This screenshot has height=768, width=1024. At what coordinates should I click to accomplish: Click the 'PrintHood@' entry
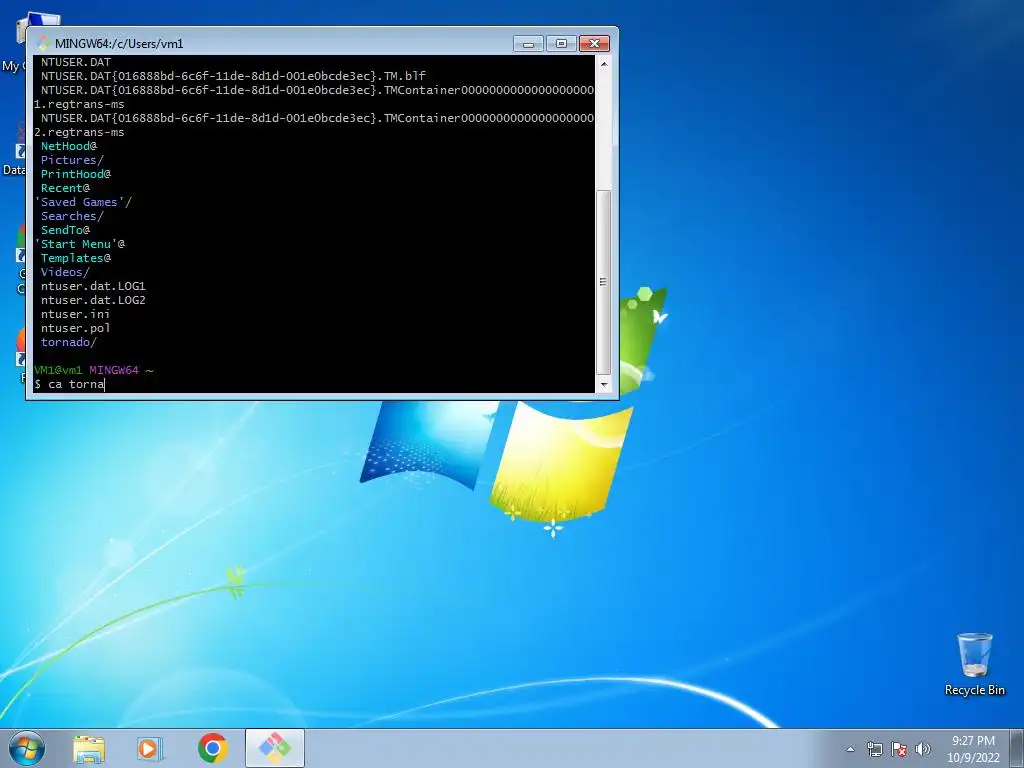click(76, 174)
